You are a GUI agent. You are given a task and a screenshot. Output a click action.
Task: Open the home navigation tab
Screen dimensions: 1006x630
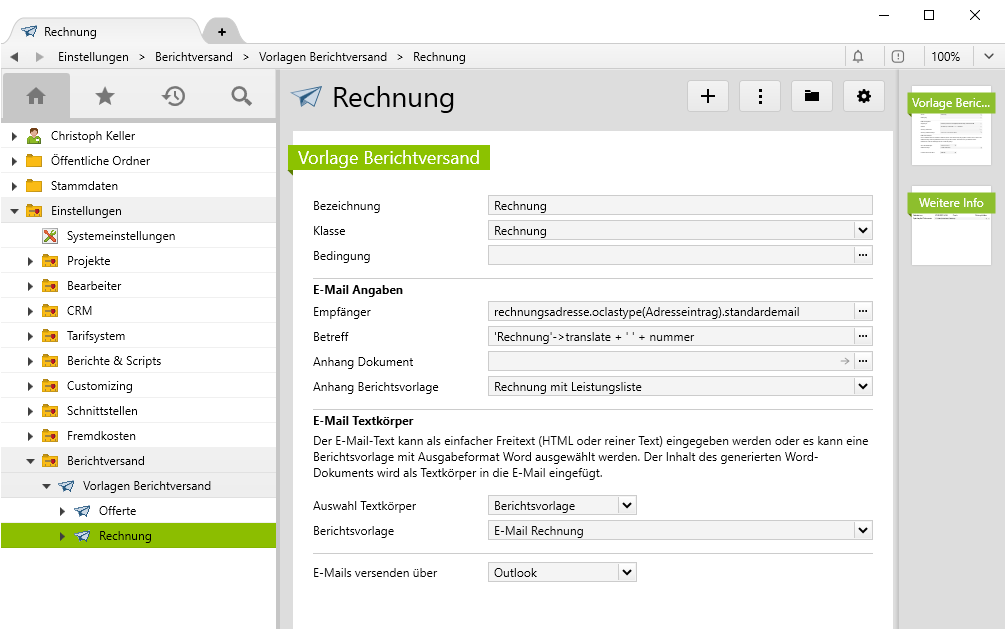click(36, 96)
